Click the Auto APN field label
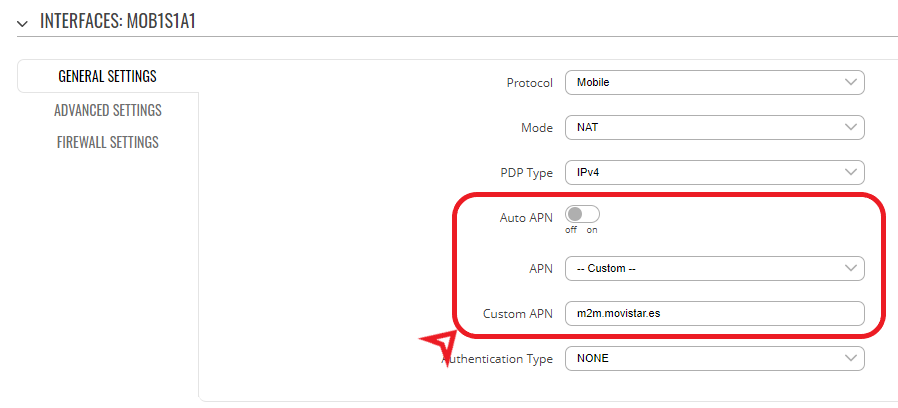 click(x=526, y=217)
